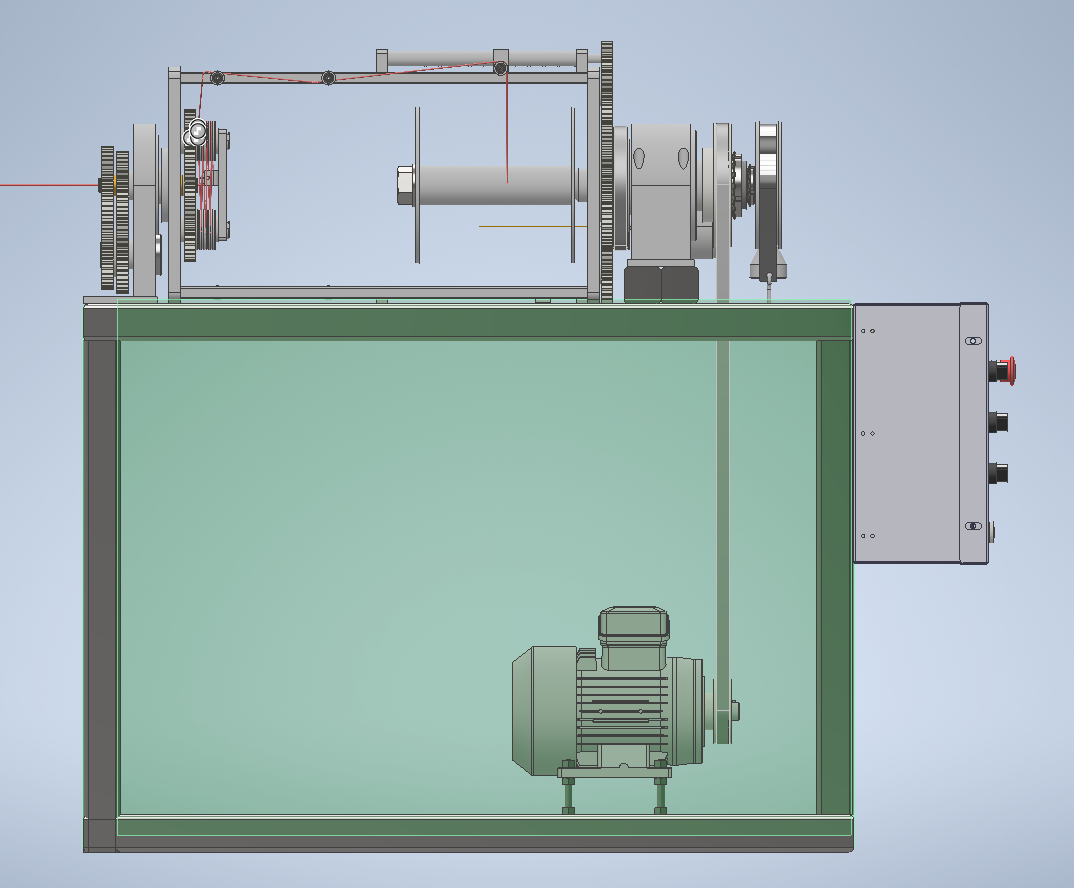Select the tall large-diameter gear beside the gearbox

[x=607, y=171]
